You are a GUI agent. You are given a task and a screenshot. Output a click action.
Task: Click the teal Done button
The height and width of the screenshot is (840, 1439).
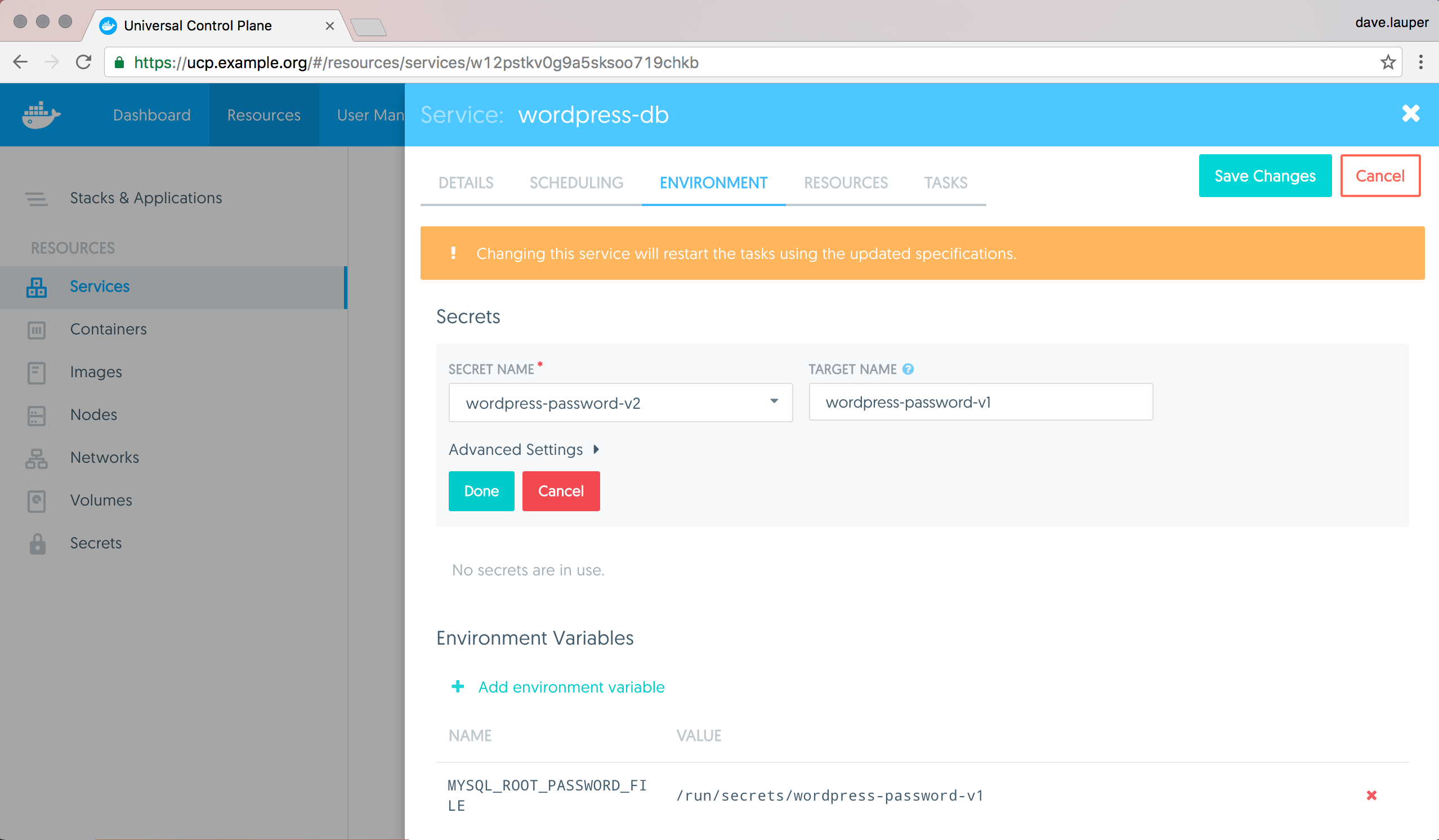point(481,491)
